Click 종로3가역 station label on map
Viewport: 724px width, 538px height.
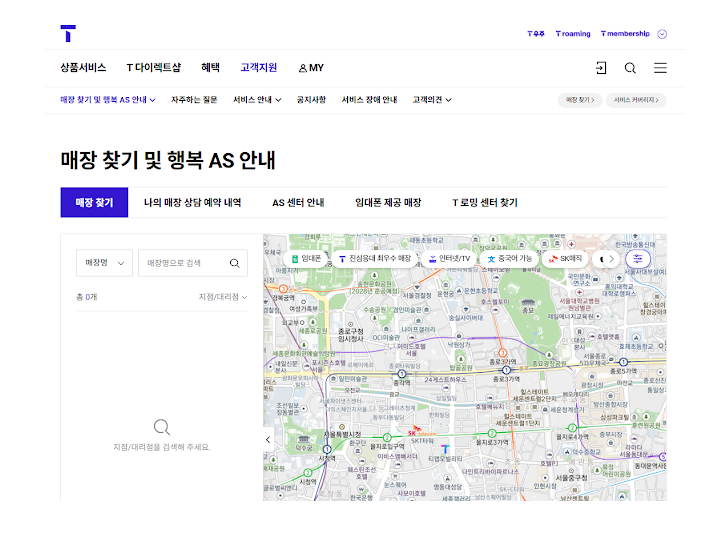[x=505, y=379]
